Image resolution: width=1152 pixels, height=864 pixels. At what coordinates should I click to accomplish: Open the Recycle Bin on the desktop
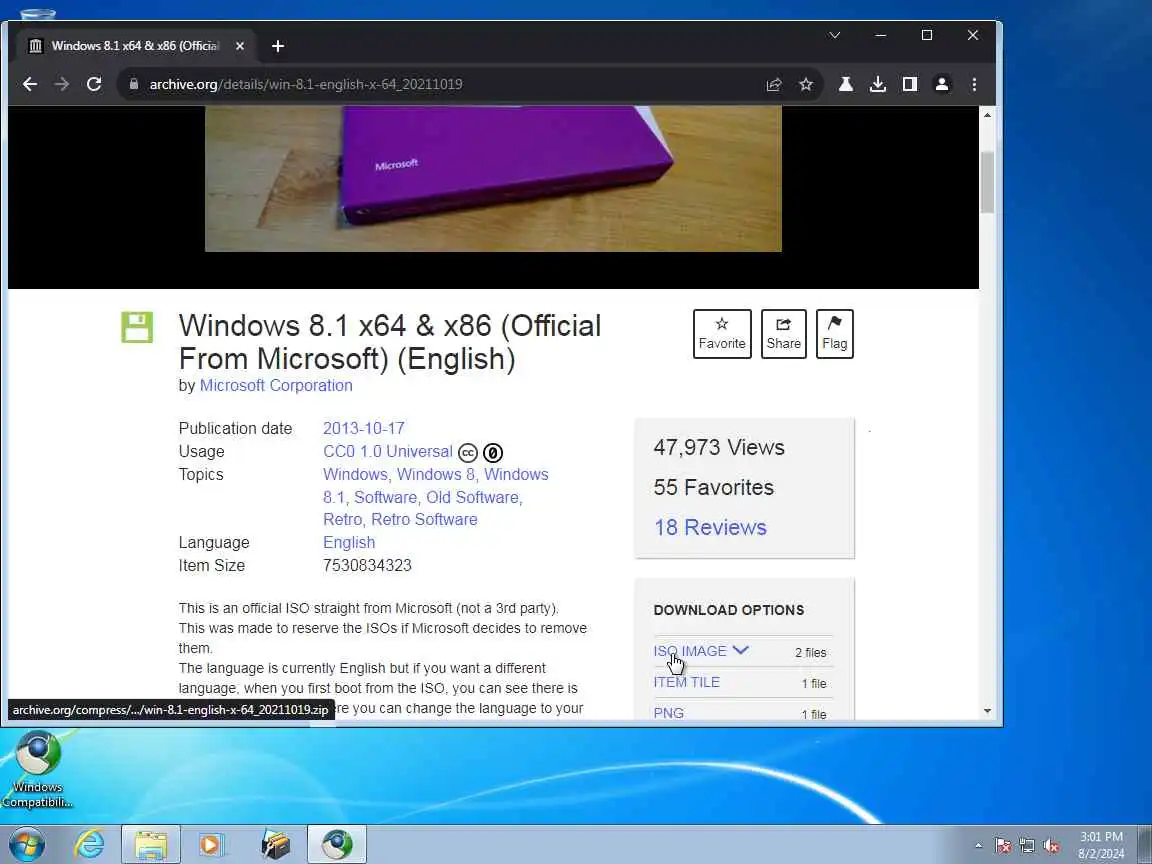37,13
